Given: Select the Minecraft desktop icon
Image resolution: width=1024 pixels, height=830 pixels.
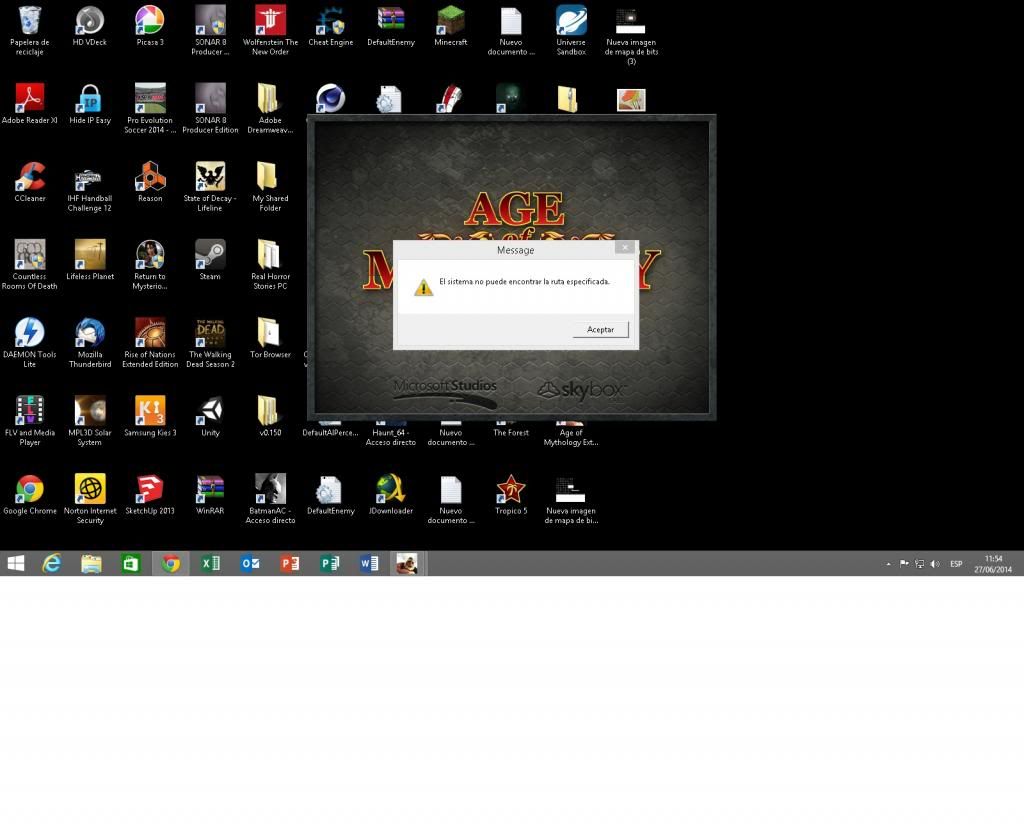Looking at the screenshot, I should pos(451,27).
